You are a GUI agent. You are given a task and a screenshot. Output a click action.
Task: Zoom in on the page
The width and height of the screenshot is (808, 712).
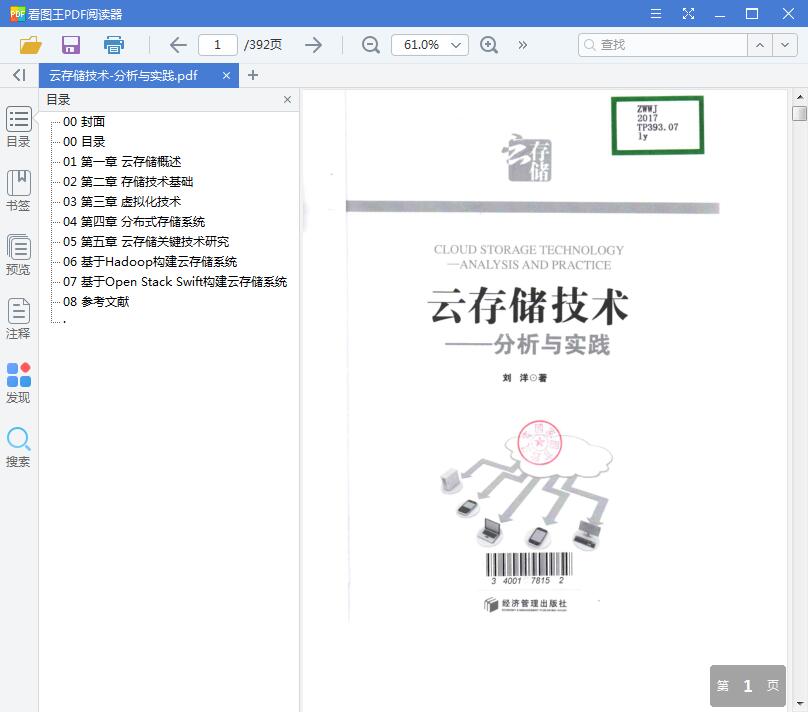(x=489, y=45)
